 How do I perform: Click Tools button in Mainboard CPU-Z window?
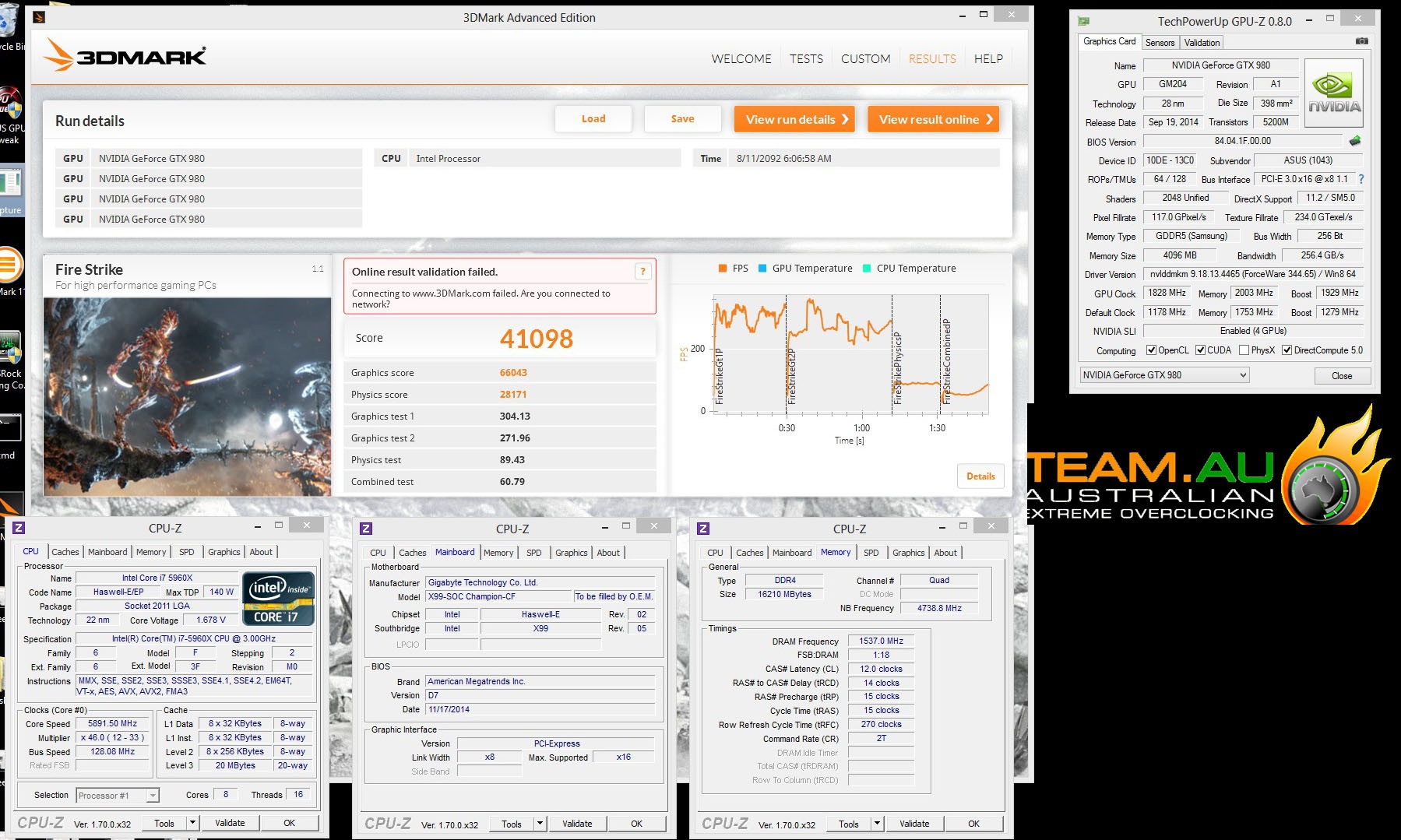tap(512, 823)
